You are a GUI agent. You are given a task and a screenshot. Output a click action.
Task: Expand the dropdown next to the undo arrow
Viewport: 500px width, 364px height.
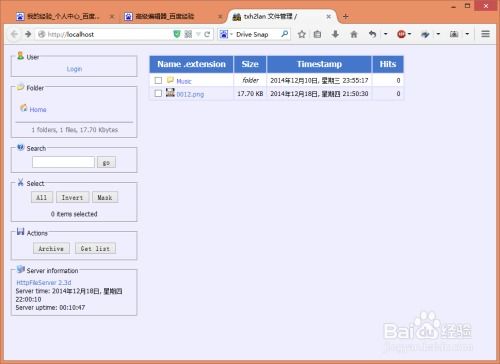point(386,34)
